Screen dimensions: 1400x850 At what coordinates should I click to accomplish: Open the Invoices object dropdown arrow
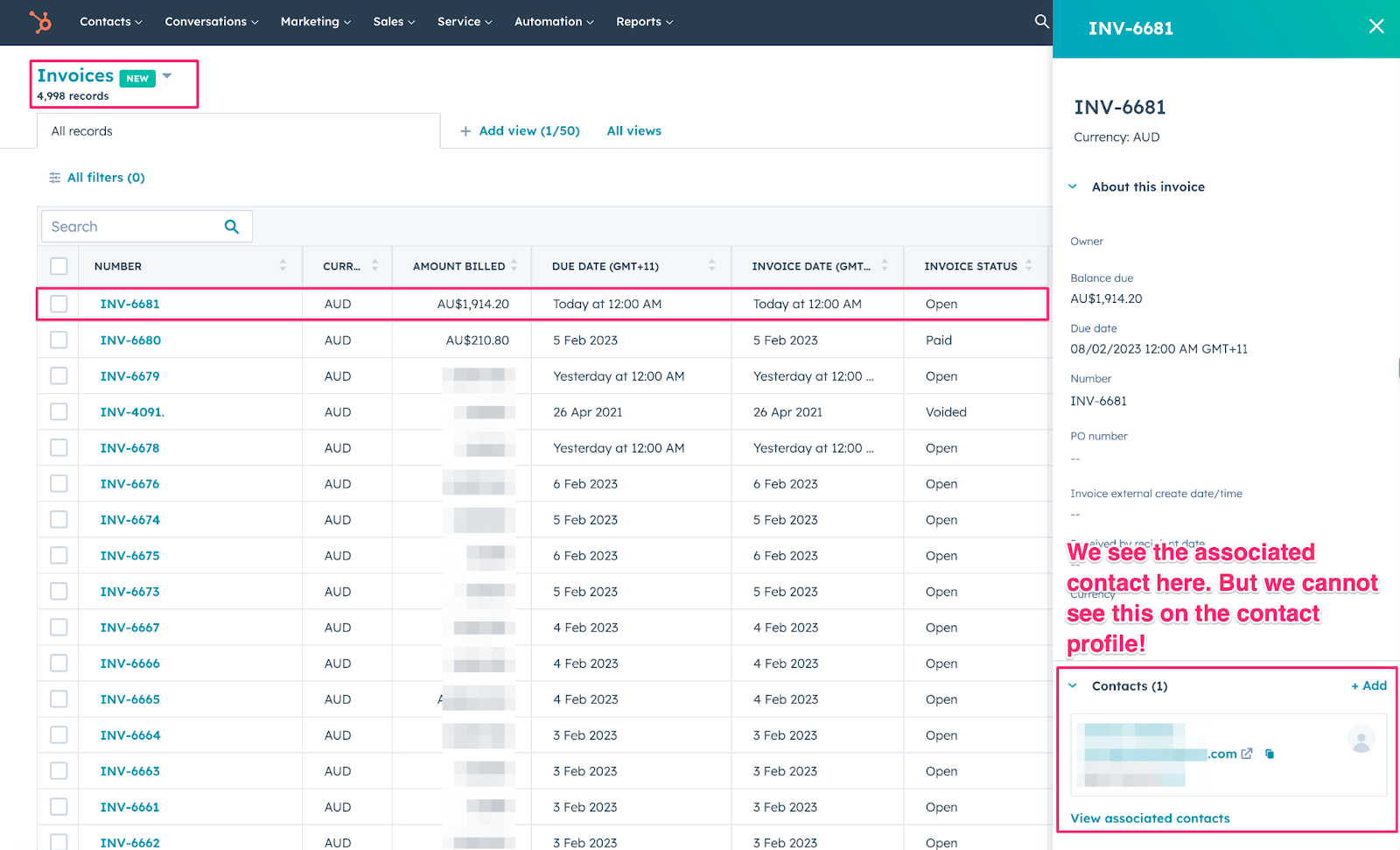[x=167, y=76]
